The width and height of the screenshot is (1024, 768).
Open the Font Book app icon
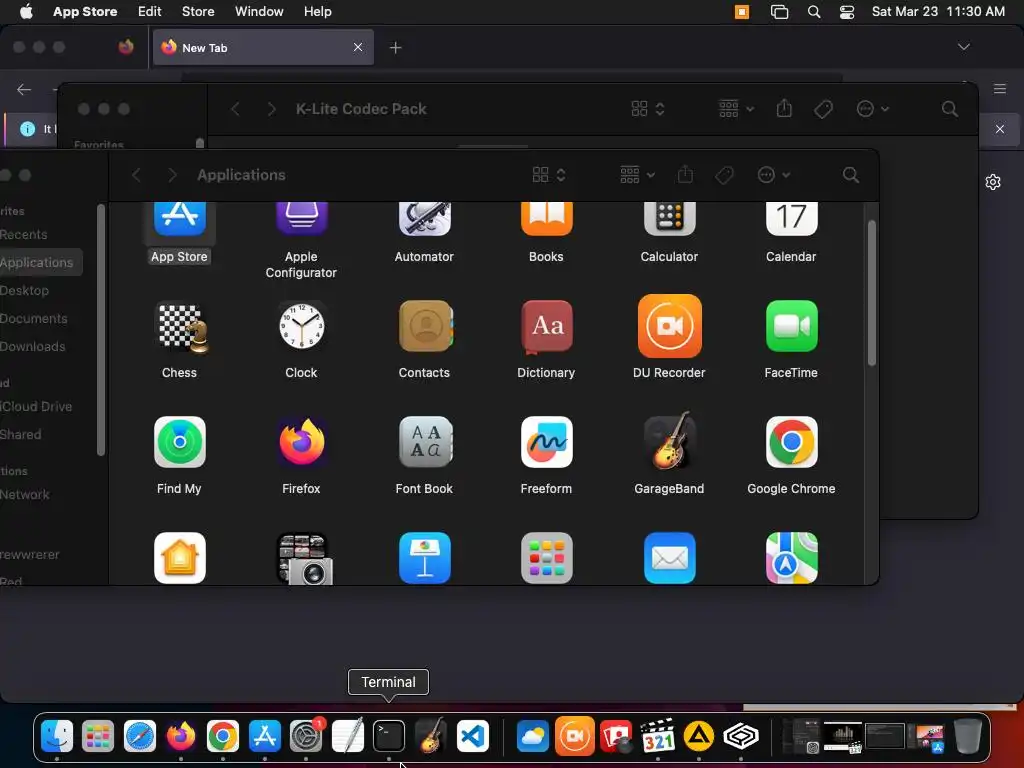click(x=424, y=442)
